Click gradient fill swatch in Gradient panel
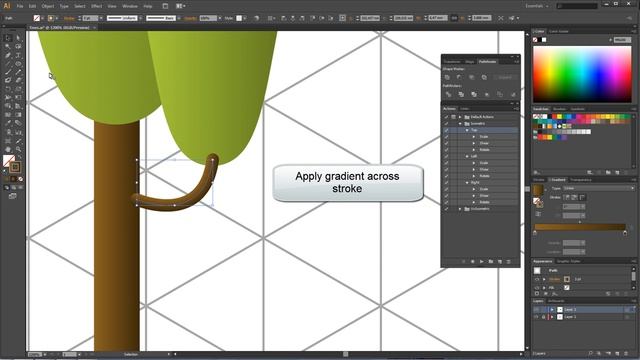 coord(538,190)
